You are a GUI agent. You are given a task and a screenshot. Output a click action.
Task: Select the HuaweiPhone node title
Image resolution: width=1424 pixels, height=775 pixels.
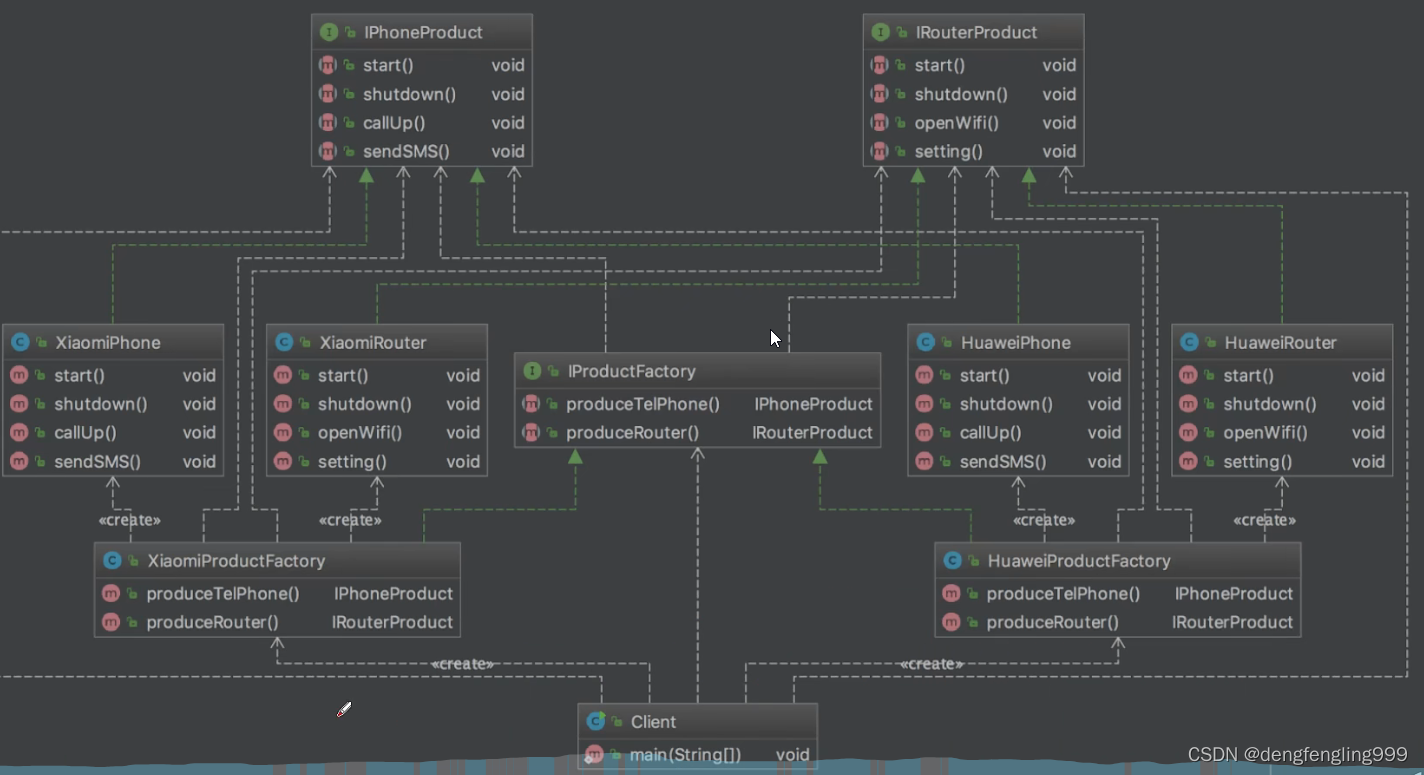click(x=1015, y=343)
